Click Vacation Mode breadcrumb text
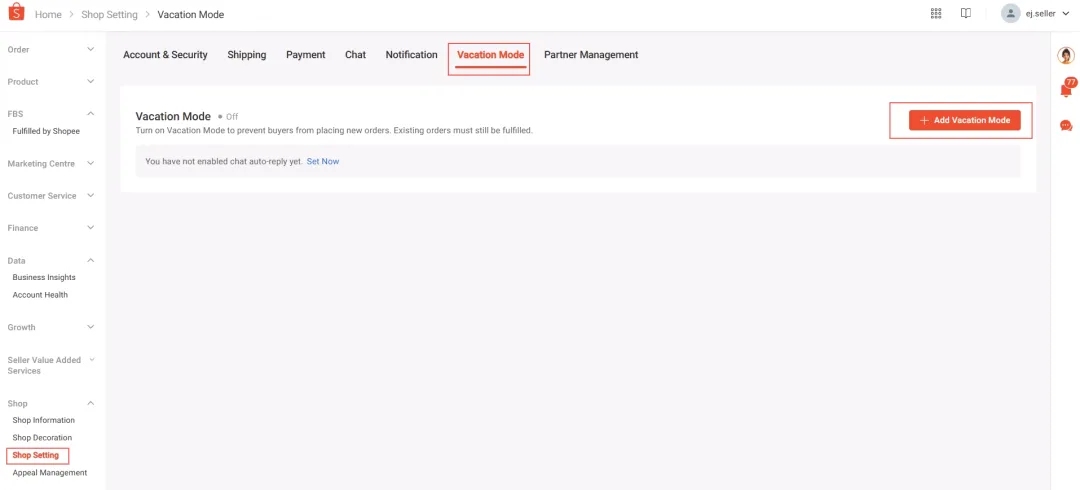 click(191, 14)
